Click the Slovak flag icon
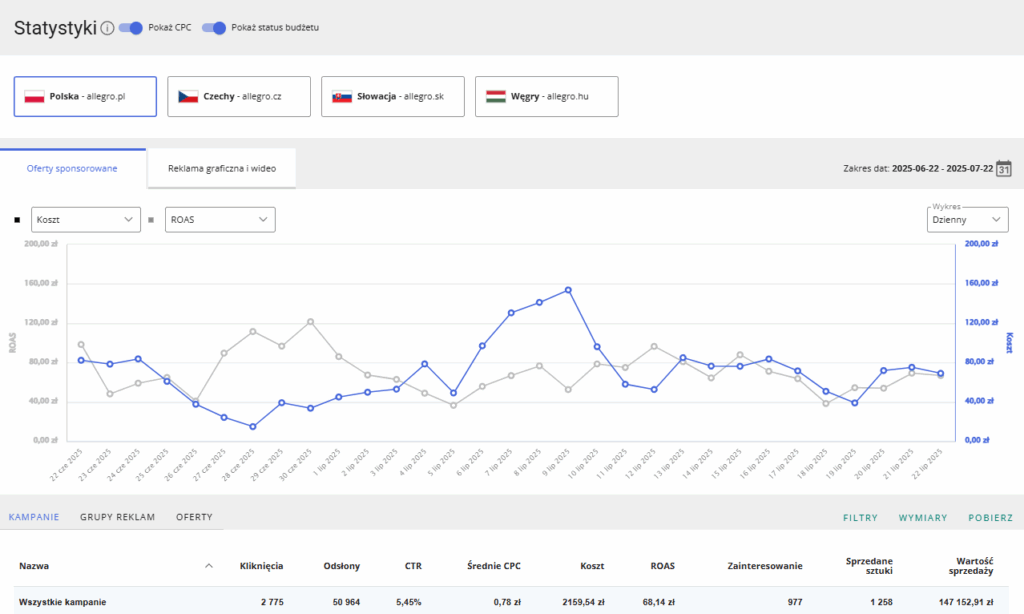 (x=342, y=97)
